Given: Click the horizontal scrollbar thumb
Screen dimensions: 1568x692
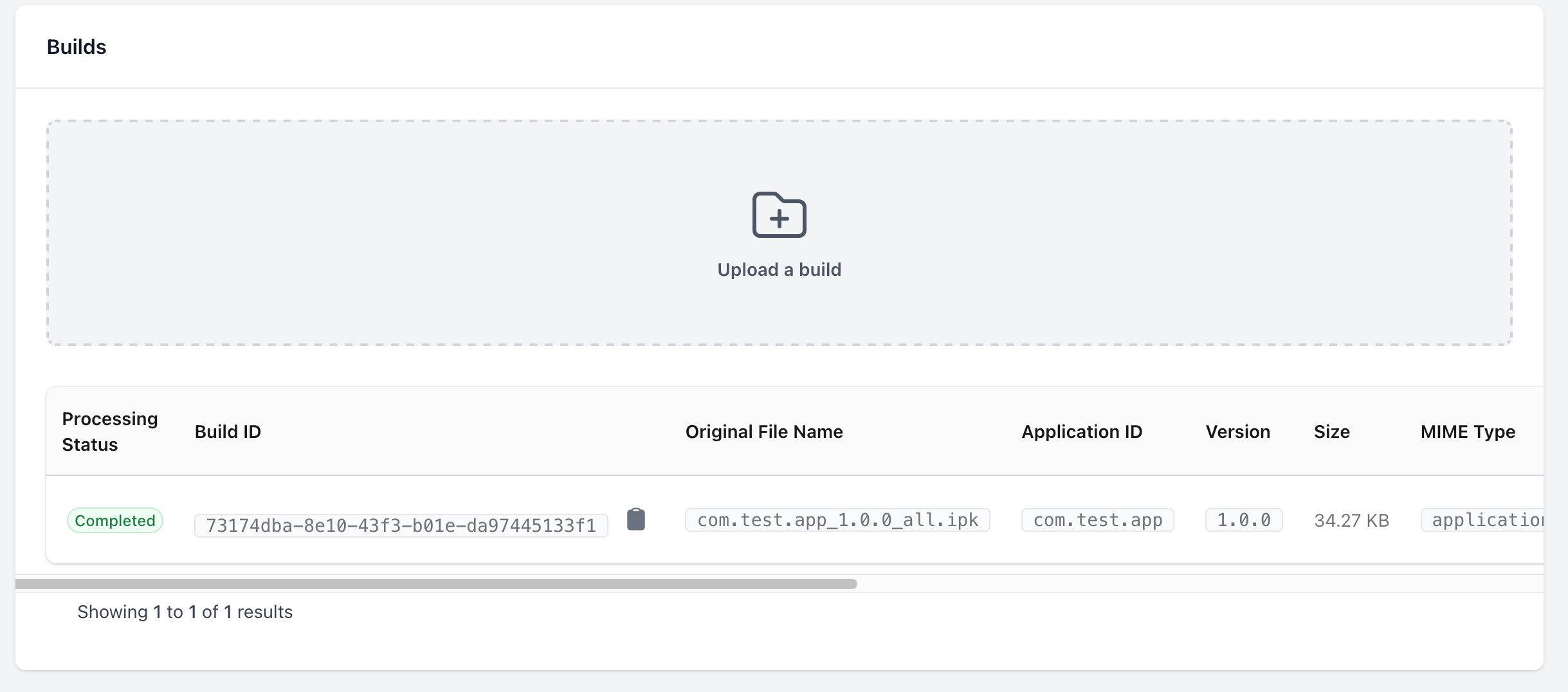Looking at the screenshot, I should [x=436, y=584].
